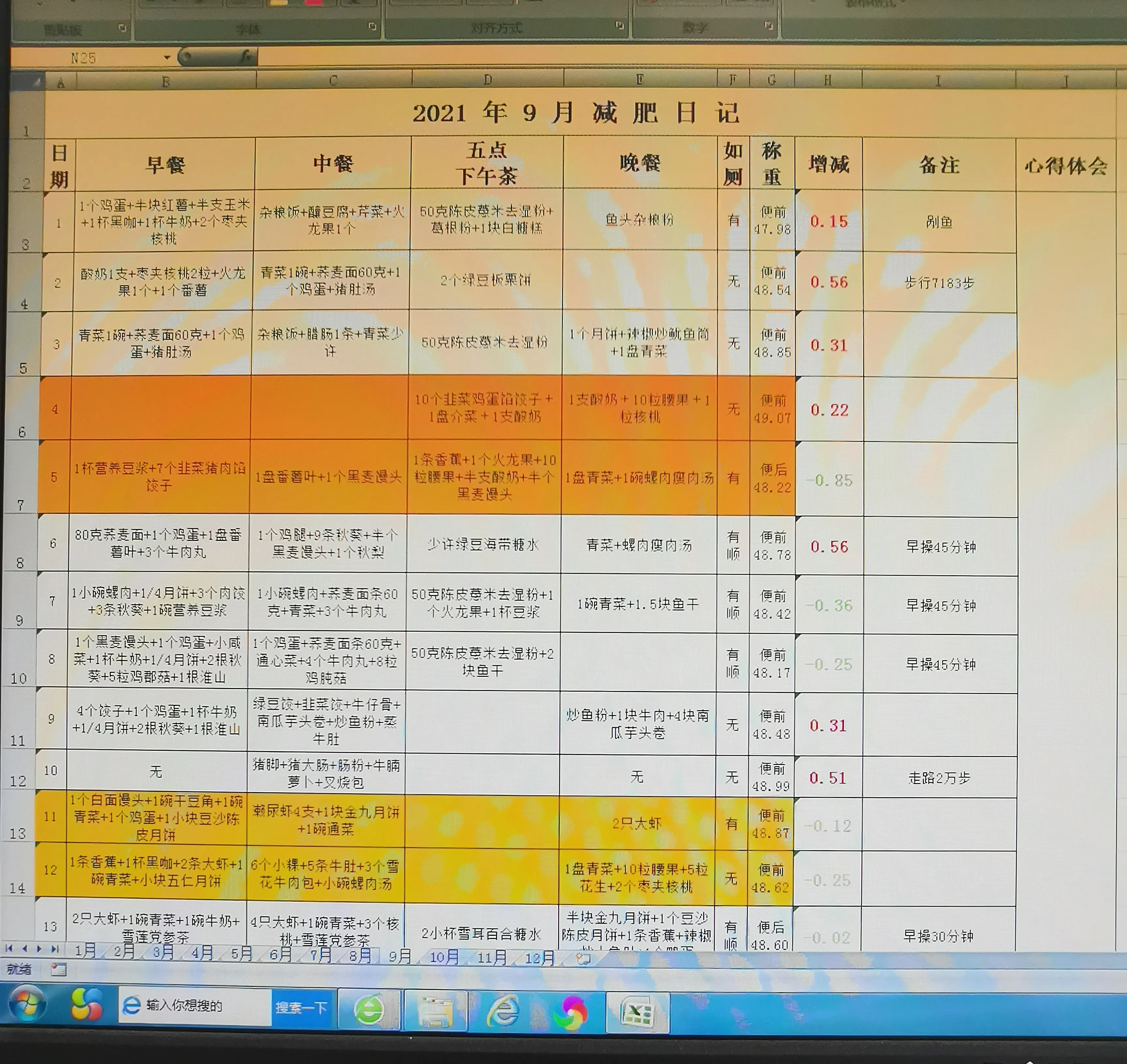Click the fx insert function icon
The width and height of the screenshot is (1127, 1064).
pyautogui.click(x=246, y=56)
